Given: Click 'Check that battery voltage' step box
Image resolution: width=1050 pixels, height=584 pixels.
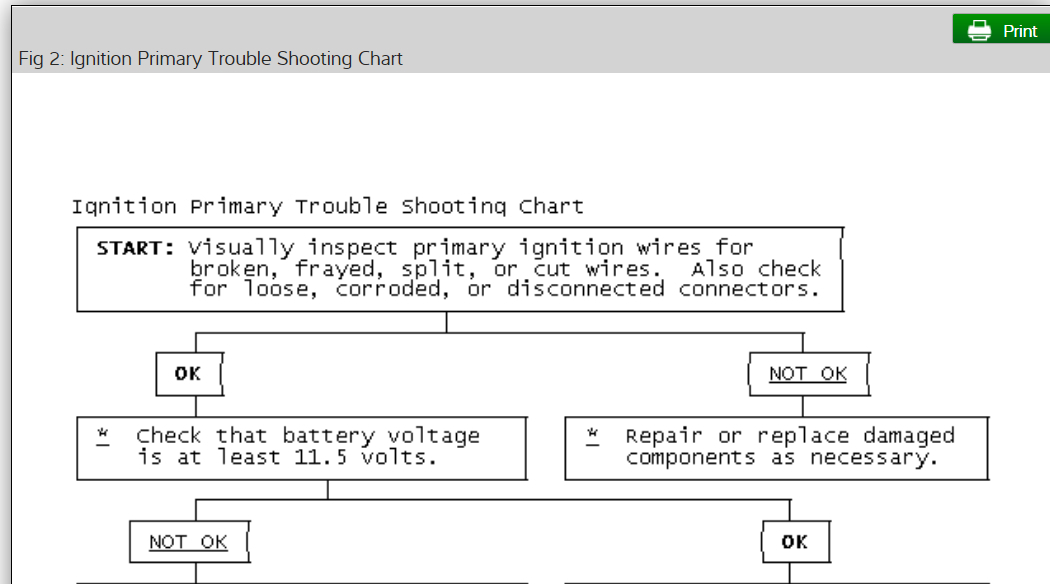Looking at the screenshot, I should click(x=302, y=448).
